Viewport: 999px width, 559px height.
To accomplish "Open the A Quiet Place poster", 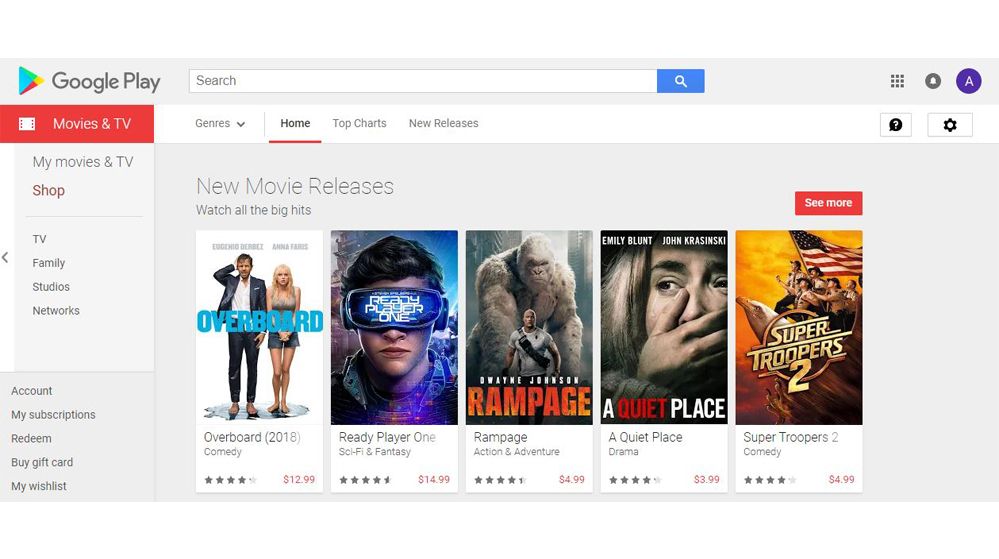I will click(x=664, y=328).
